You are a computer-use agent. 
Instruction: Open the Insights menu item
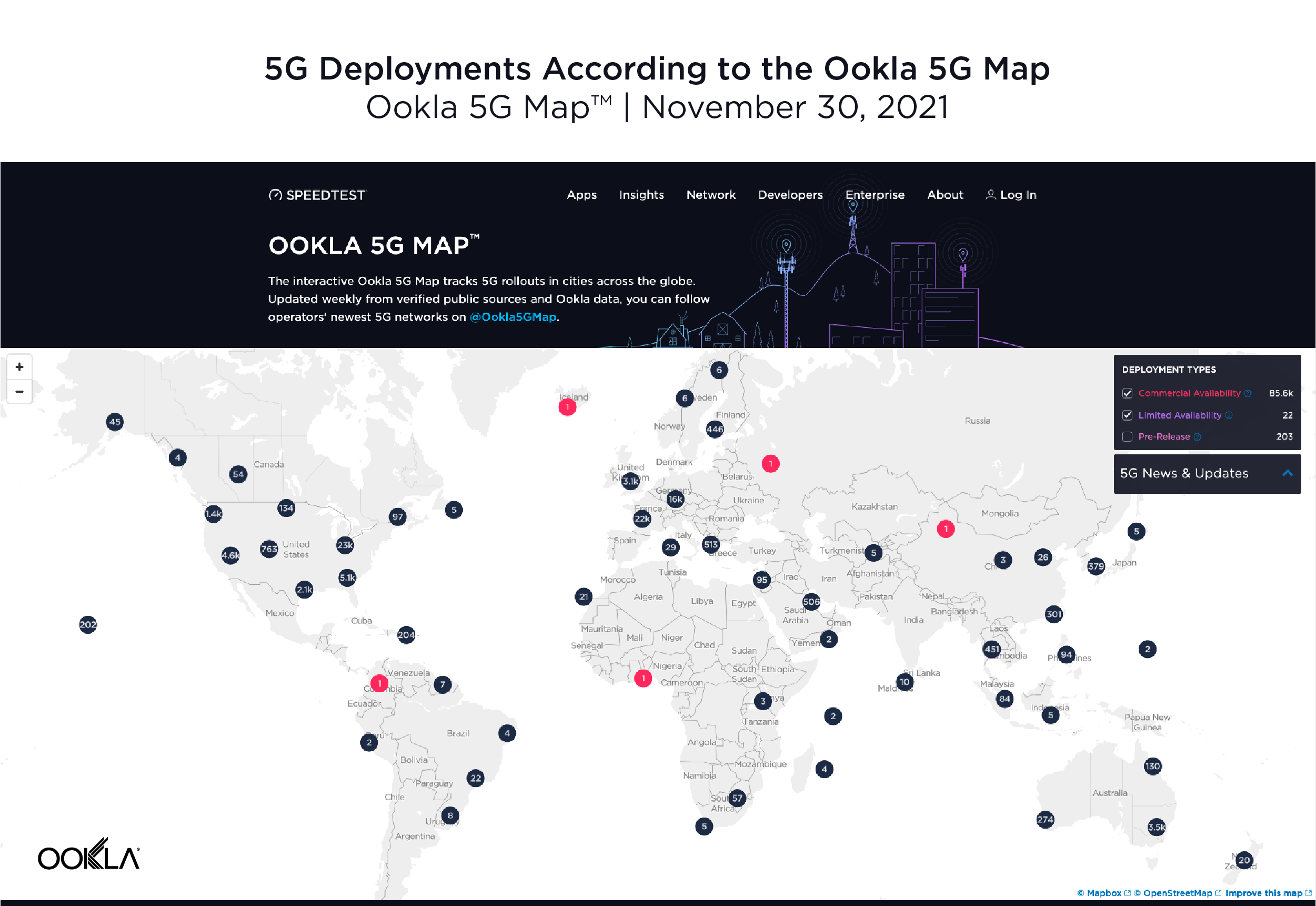[x=641, y=195]
